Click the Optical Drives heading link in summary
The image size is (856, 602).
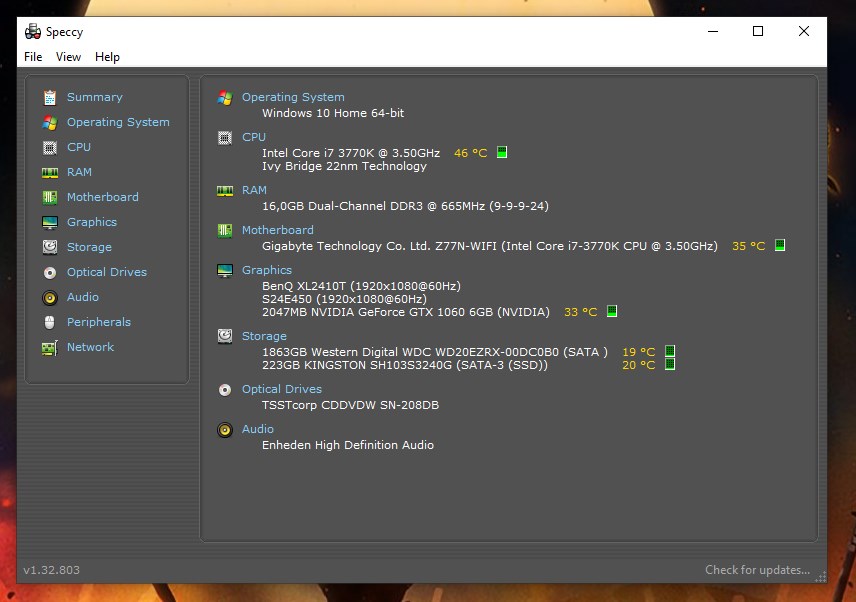pos(282,389)
